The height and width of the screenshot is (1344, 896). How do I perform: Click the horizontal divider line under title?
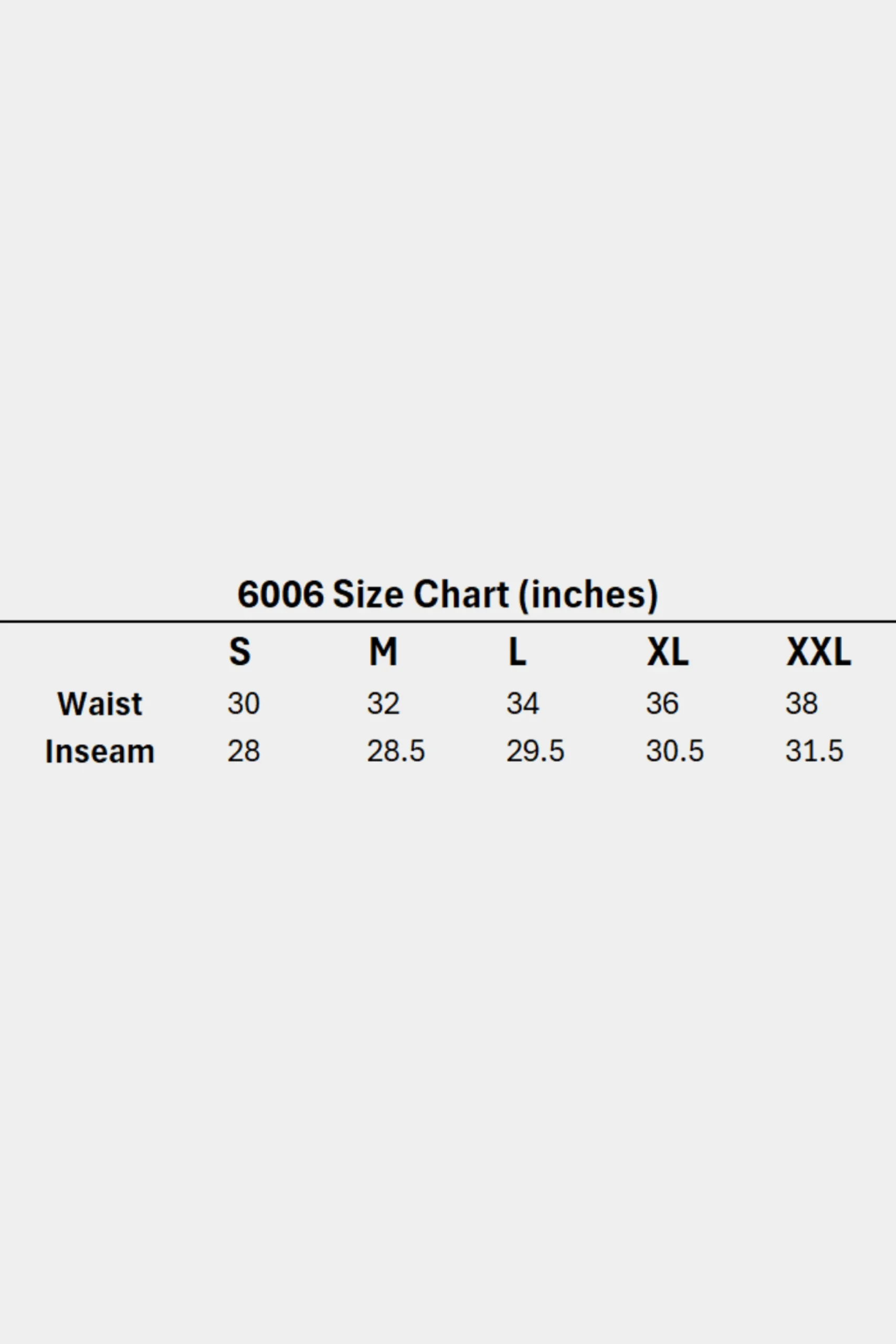(x=448, y=621)
